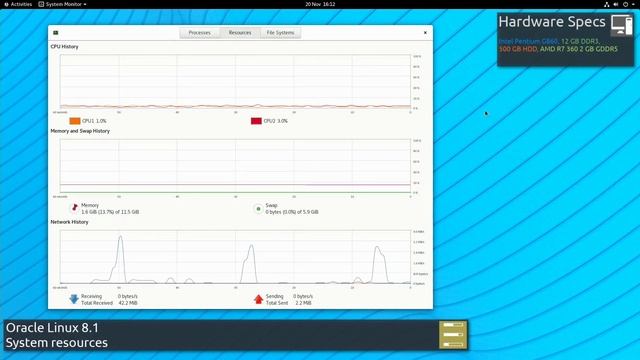Open the File Systems tab
The image size is (640, 360).
[280, 33]
